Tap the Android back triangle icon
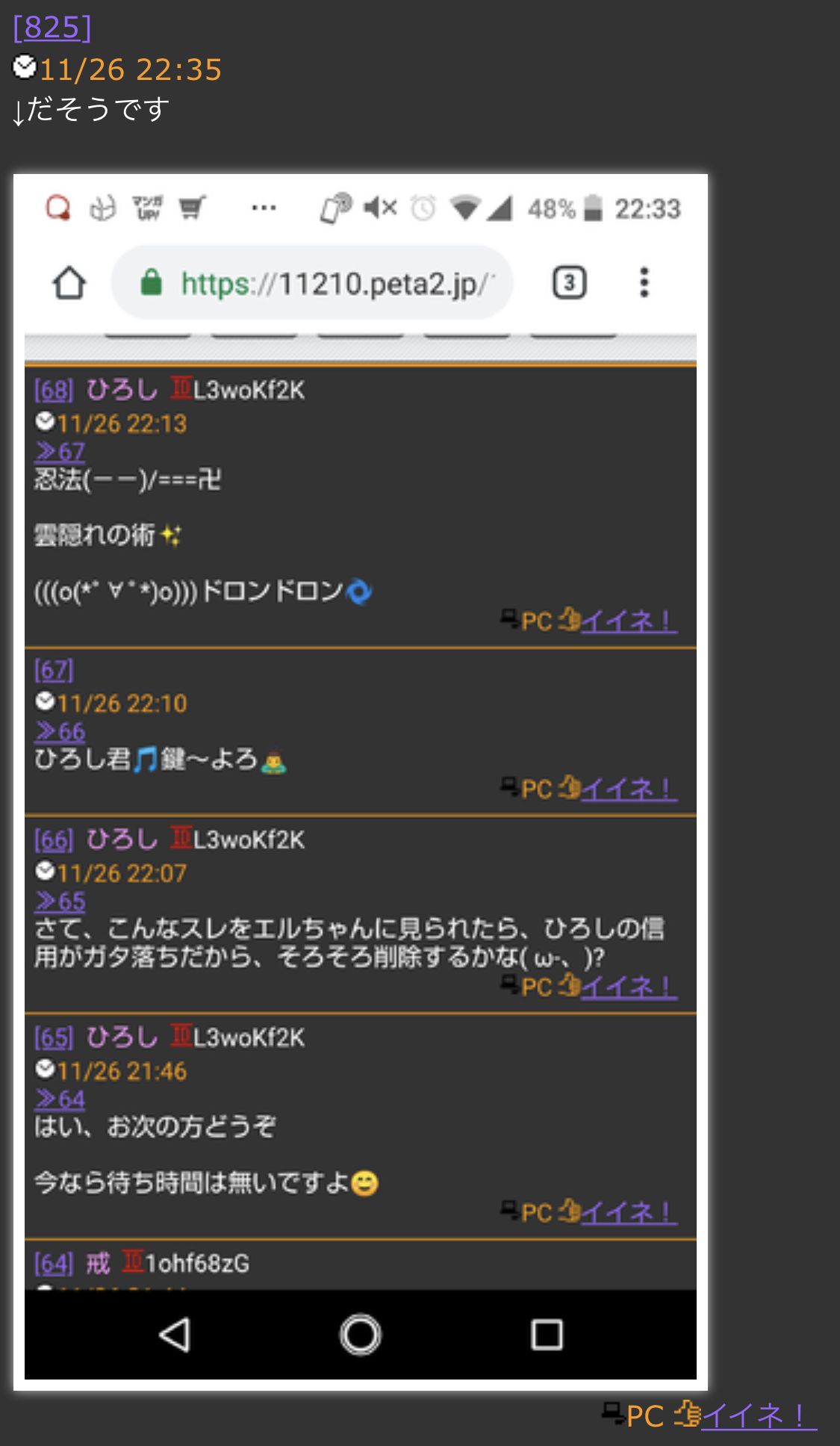Image resolution: width=840 pixels, height=1446 pixels. [x=175, y=1335]
